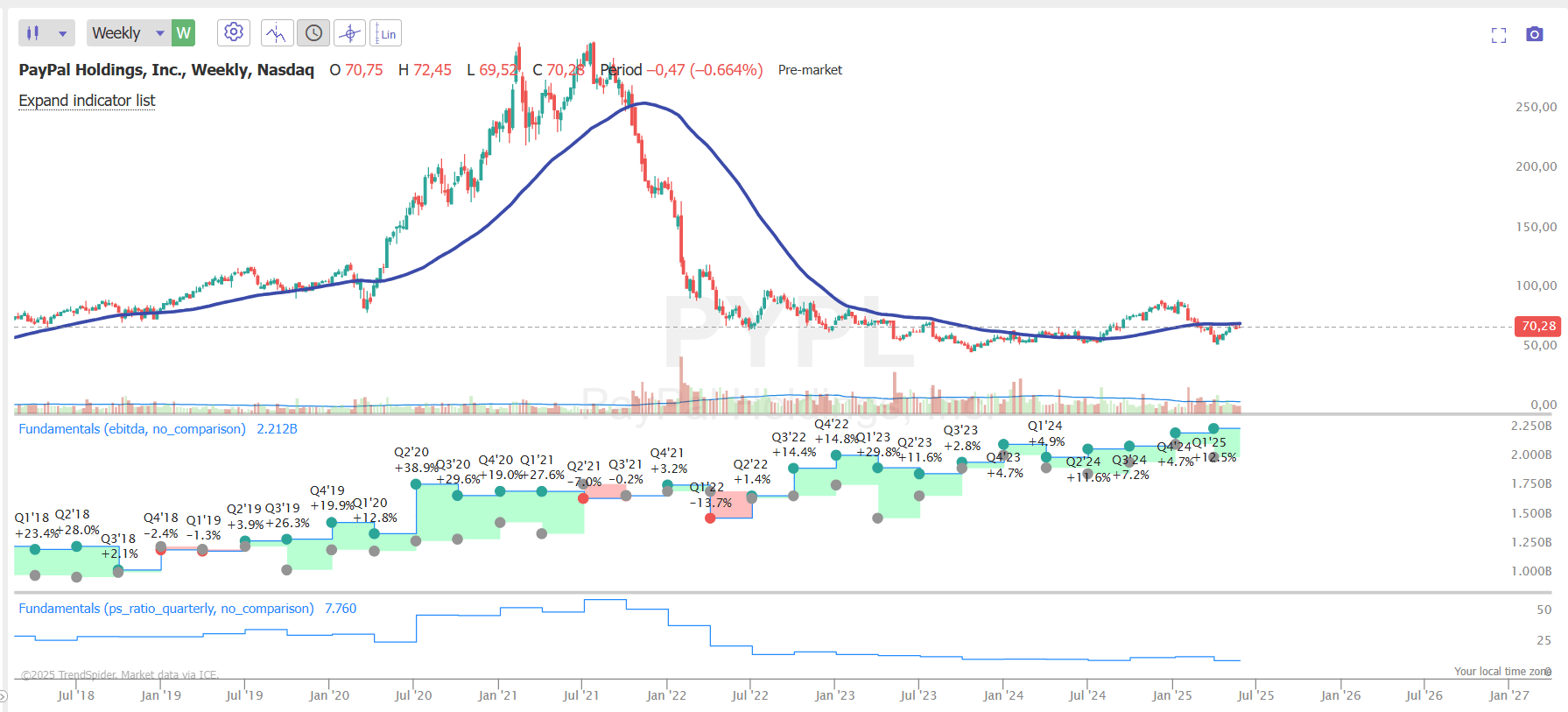1568x712 pixels.
Task: Click the Fundamentals ebitda indicator label
Action: [x=132, y=429]
